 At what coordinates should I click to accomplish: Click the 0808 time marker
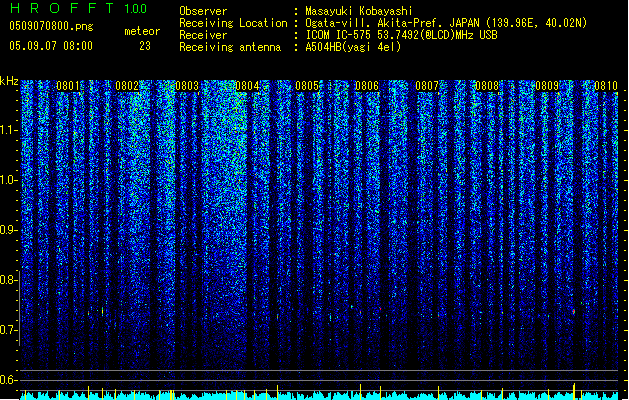[x=487, y=86]
